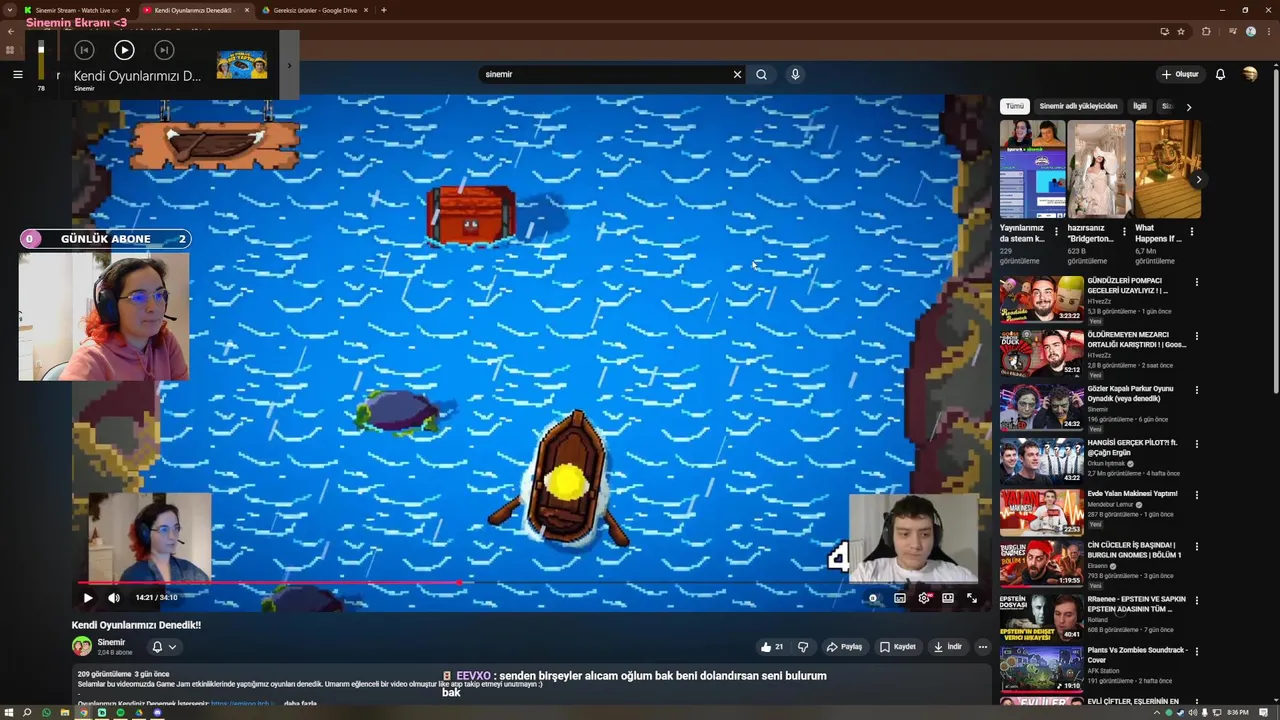Open the Windows Start button

[x=9, y=712]
